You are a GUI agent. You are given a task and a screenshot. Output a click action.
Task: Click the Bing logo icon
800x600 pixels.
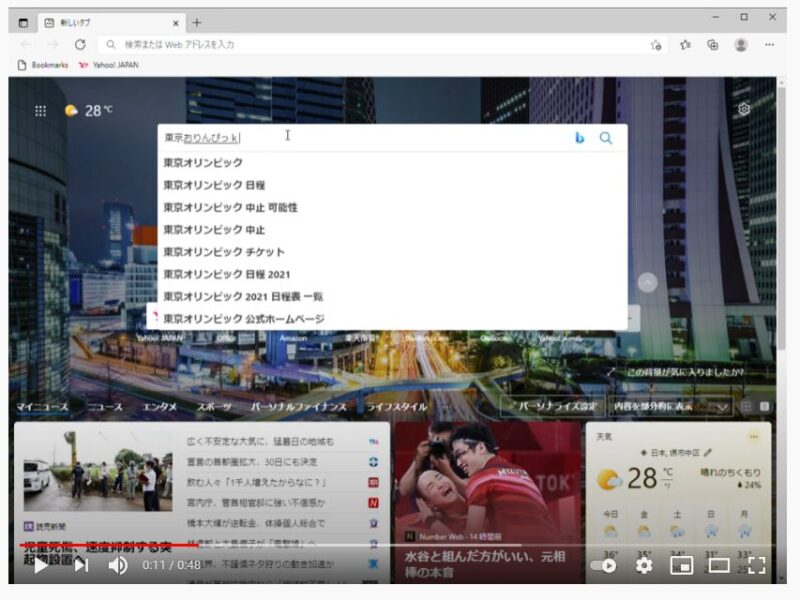point(579,138)
